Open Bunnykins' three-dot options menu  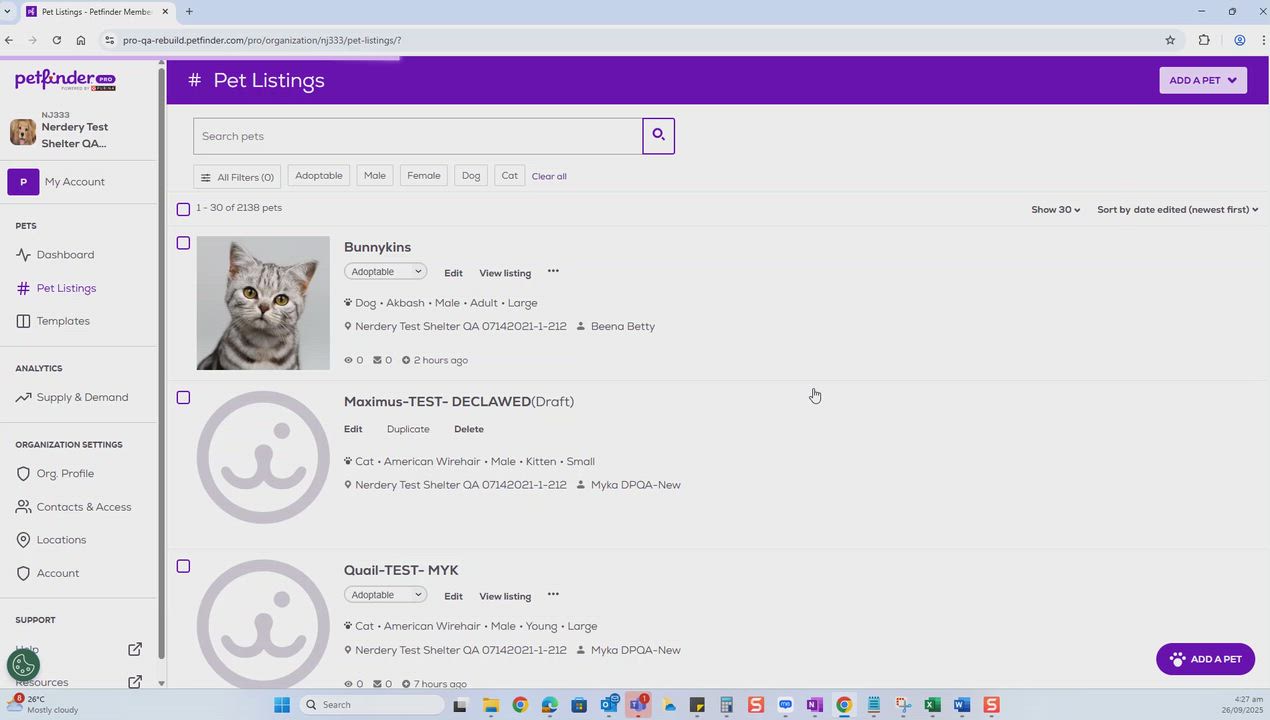pyautogui.click(x=552, y=271)
